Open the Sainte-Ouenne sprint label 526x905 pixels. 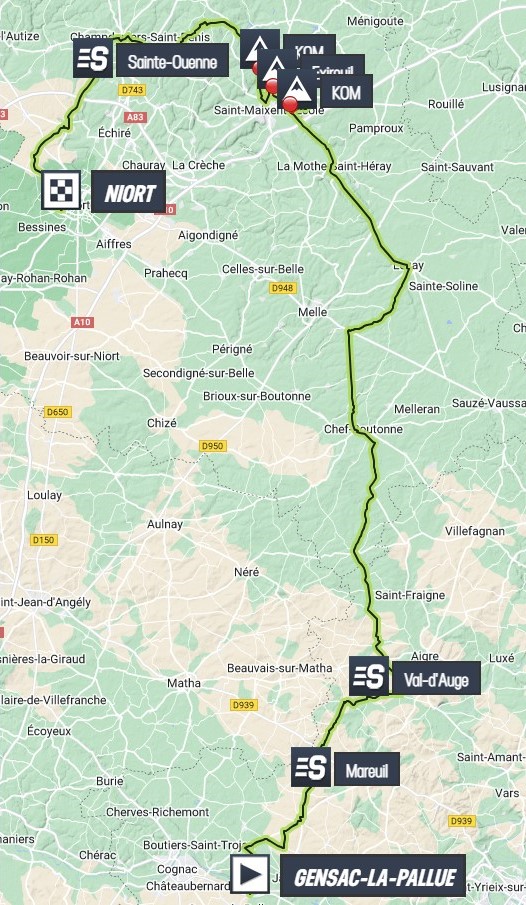click(x=172, y=61)
